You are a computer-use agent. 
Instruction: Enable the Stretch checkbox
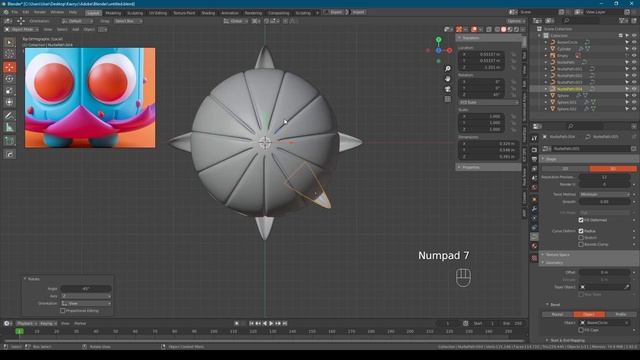(581, 238)
